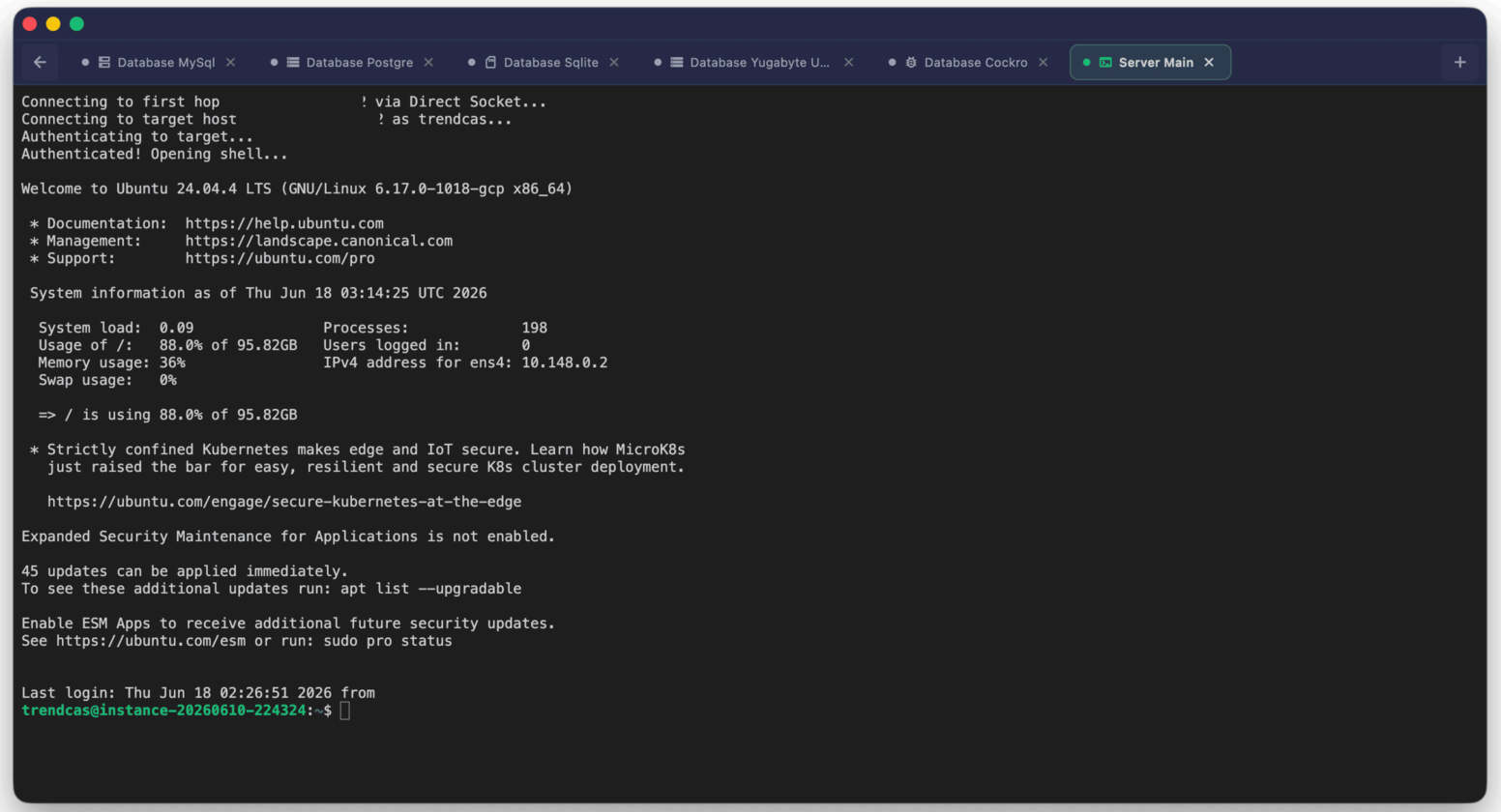The height and width of the screenshot is (812, 1501).
Task: Click the IPv4 address 10.148.0.2
Action: pos(565,362)
